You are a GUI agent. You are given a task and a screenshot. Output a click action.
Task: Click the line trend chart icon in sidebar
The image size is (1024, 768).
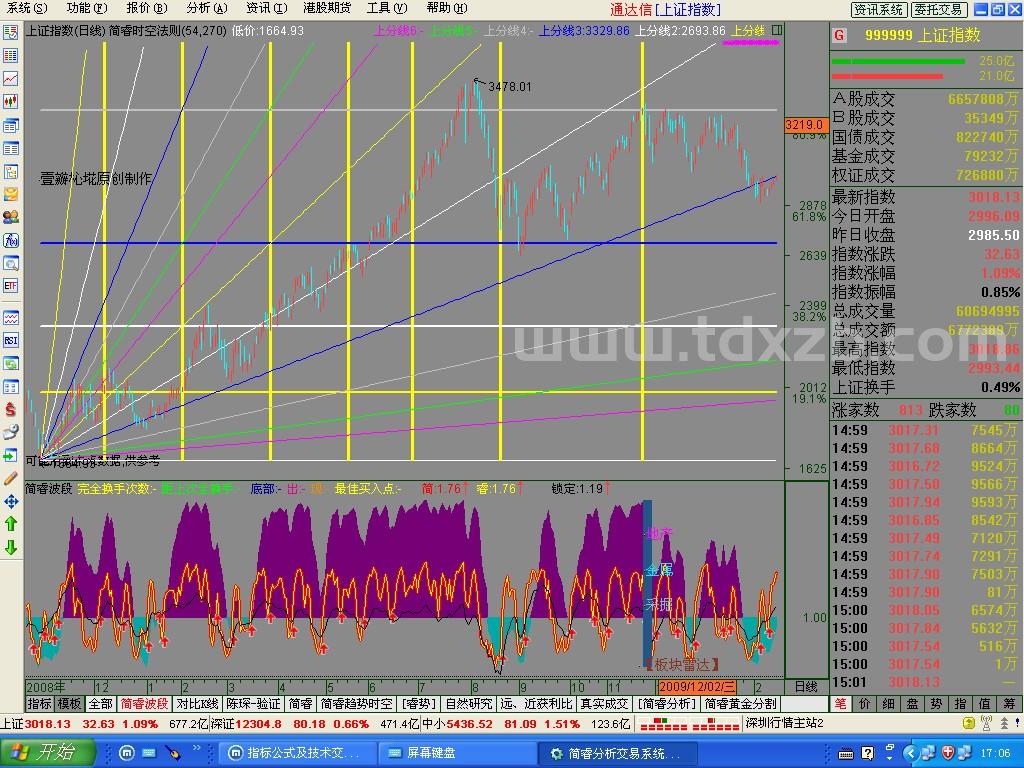click(x=10, y=78)
